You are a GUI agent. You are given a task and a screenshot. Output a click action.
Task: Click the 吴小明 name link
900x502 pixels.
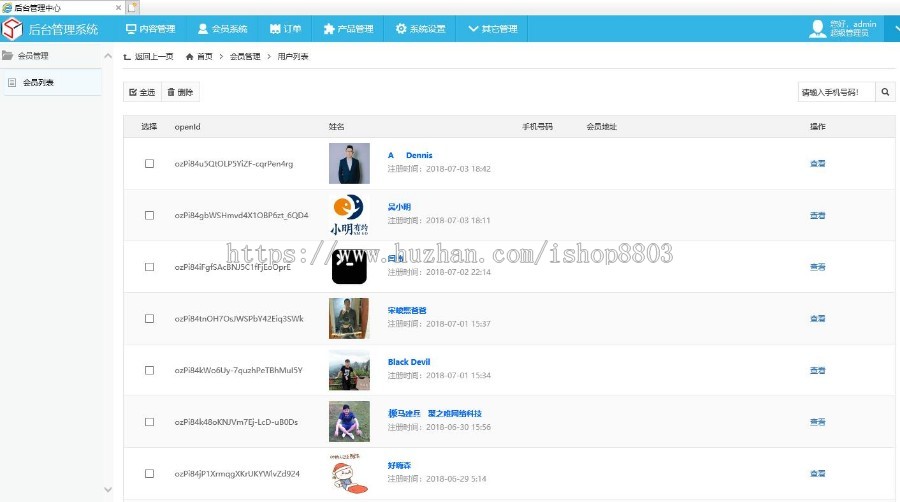[399, 207]
